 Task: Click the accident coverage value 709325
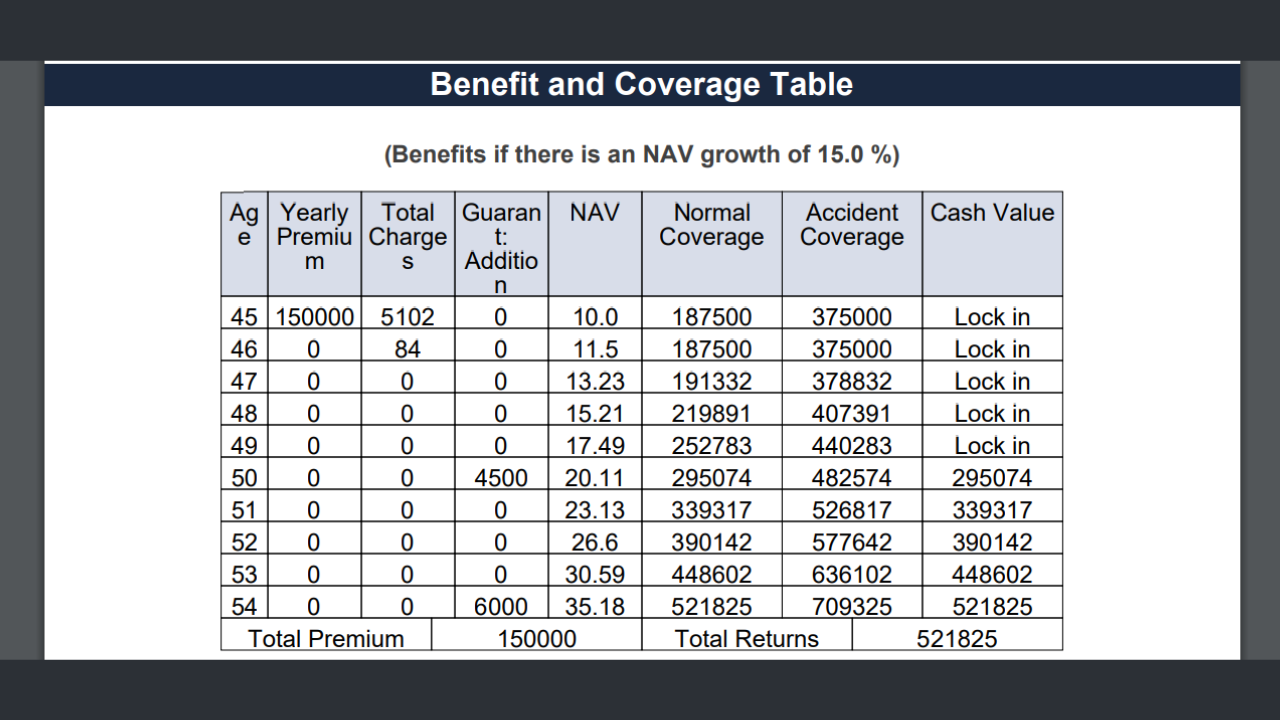click(x=851, y=606)
